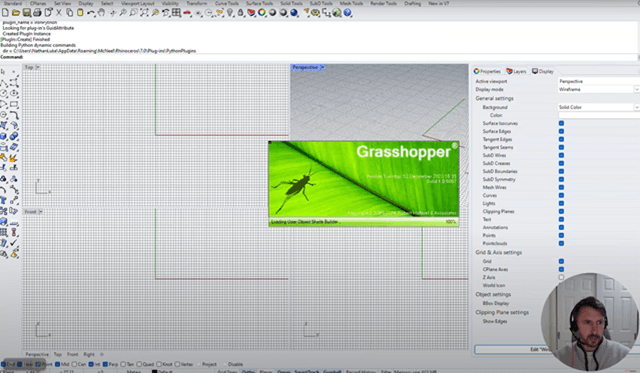The width and height of the screenshot is (640, 373).
Task: Click the Open file folder icon
Action: [16, 13]
